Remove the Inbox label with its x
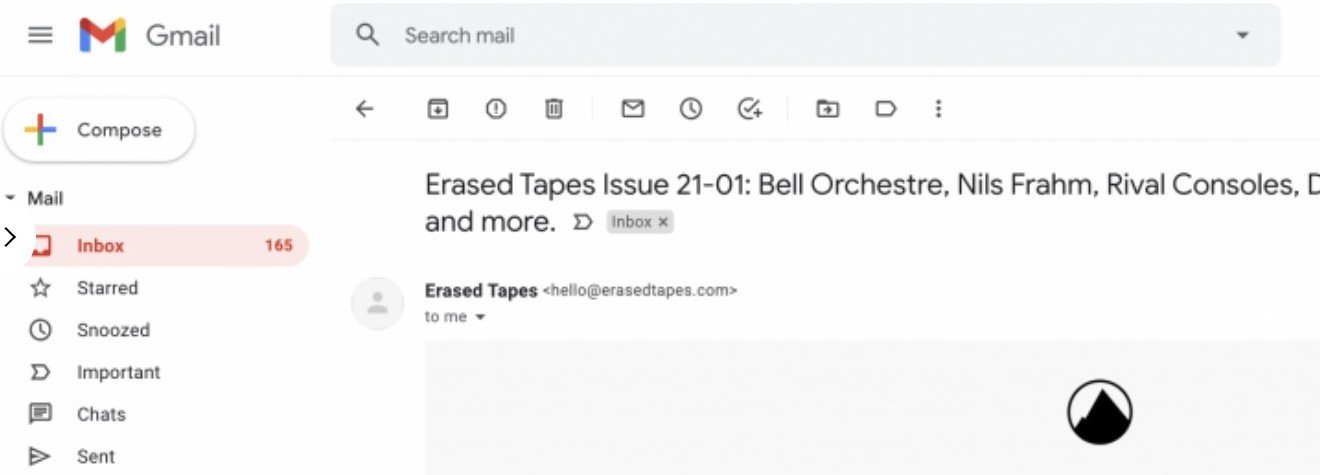This screenshot has height=475, width=1320. coord(663,222)
